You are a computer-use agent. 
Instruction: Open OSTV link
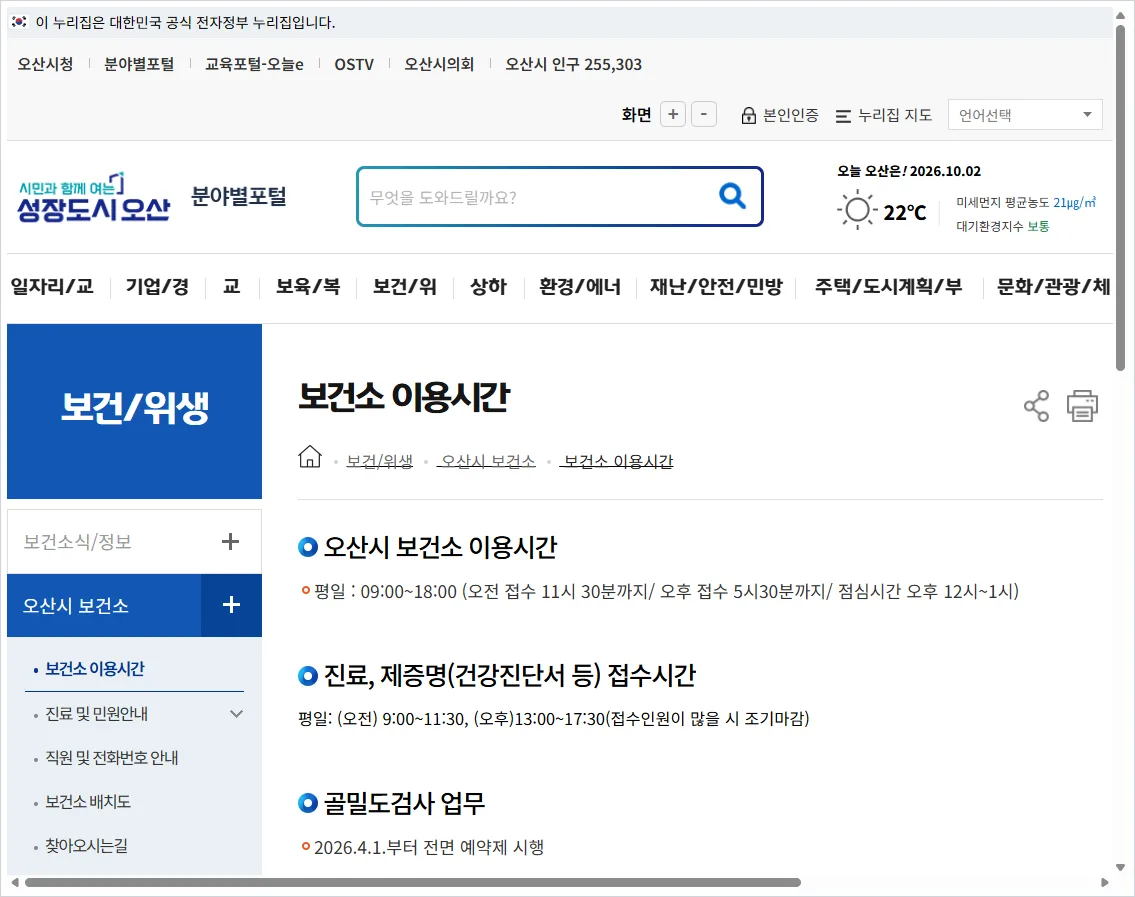point(354,64)
